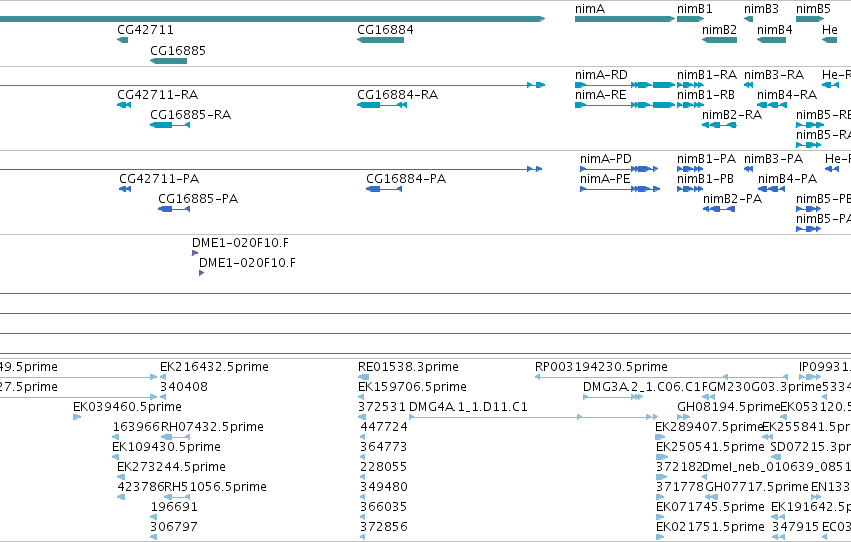Click the EK039460.5prime EST label
Viewport: 851px width, 542px height.
coord(127,407)
